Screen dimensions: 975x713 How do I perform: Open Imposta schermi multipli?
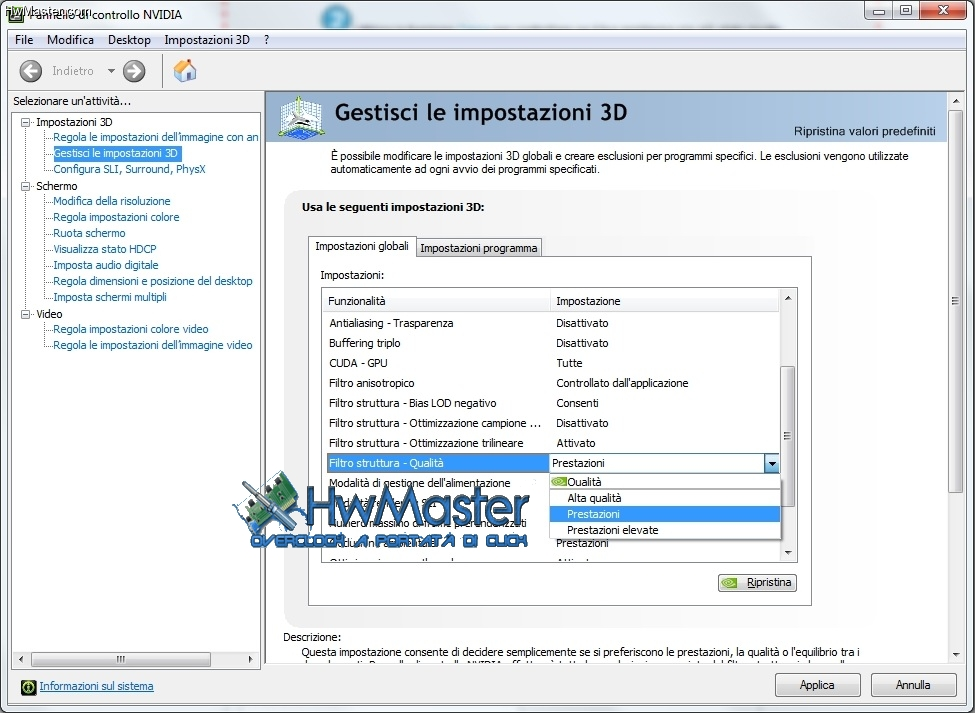pos(110,298)
